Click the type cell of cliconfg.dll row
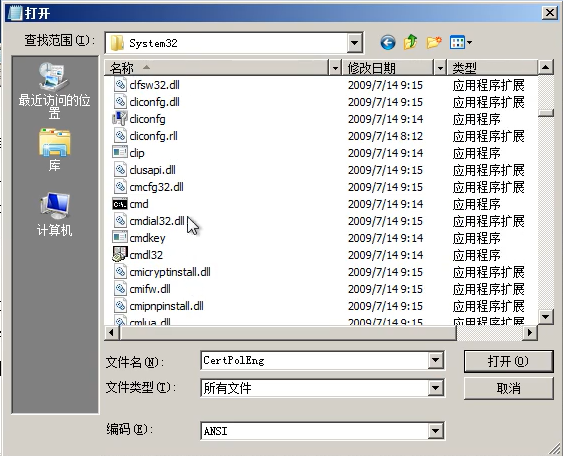This screenshot has height=456, width=563. (488, 102)
